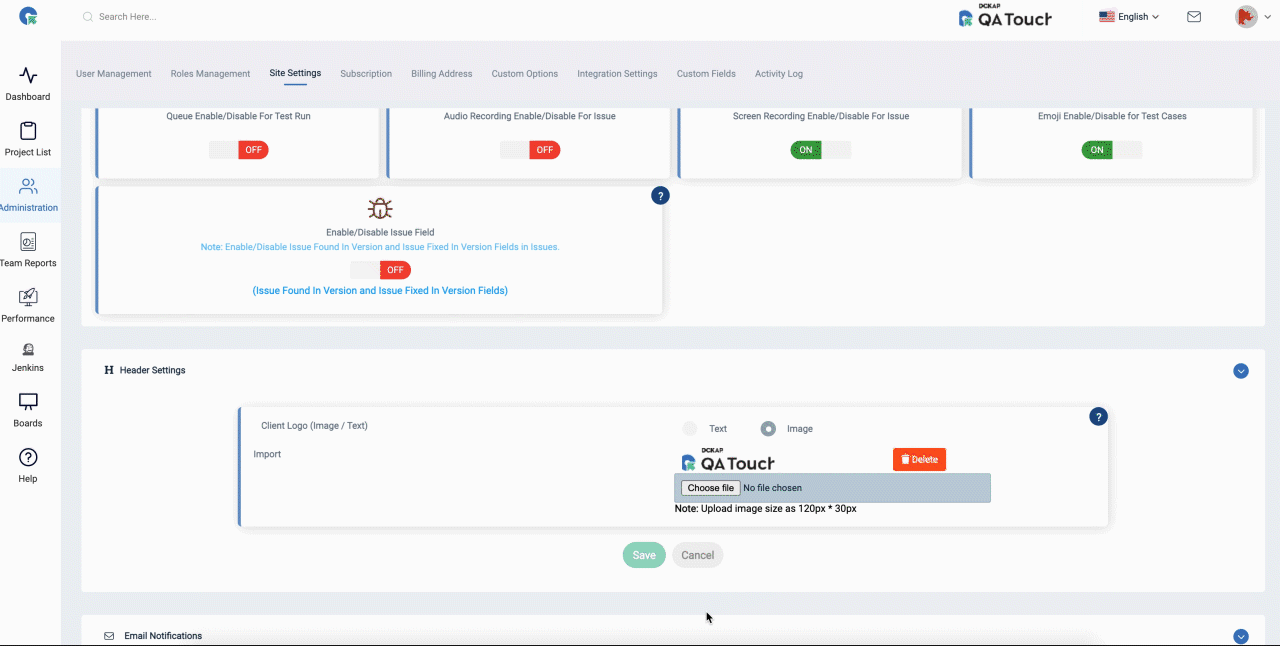Switch to Roles Management tab
The width and height of the screenshot is (1280, 646).
coord(210,74)
